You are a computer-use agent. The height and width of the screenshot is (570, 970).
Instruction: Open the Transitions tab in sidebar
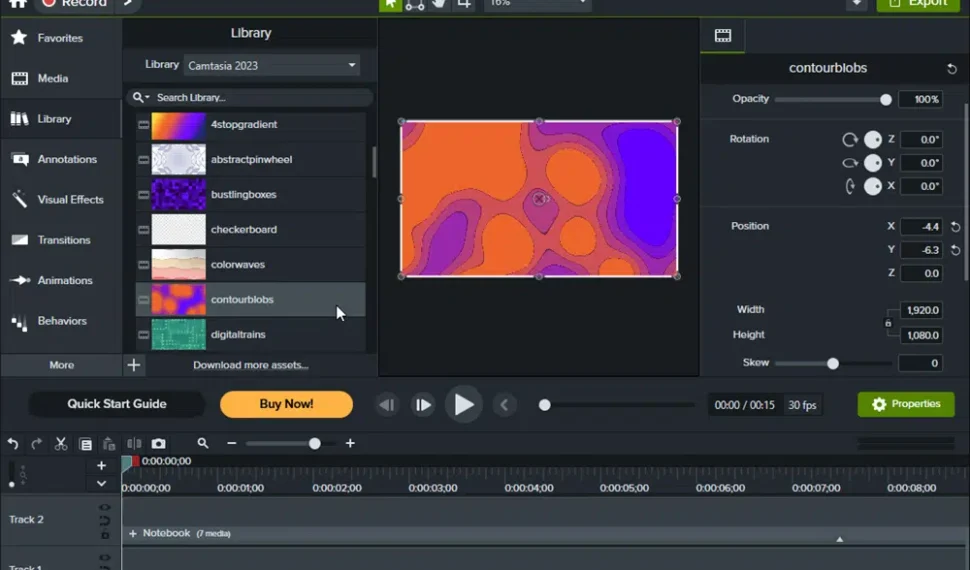tap(63, 240)
